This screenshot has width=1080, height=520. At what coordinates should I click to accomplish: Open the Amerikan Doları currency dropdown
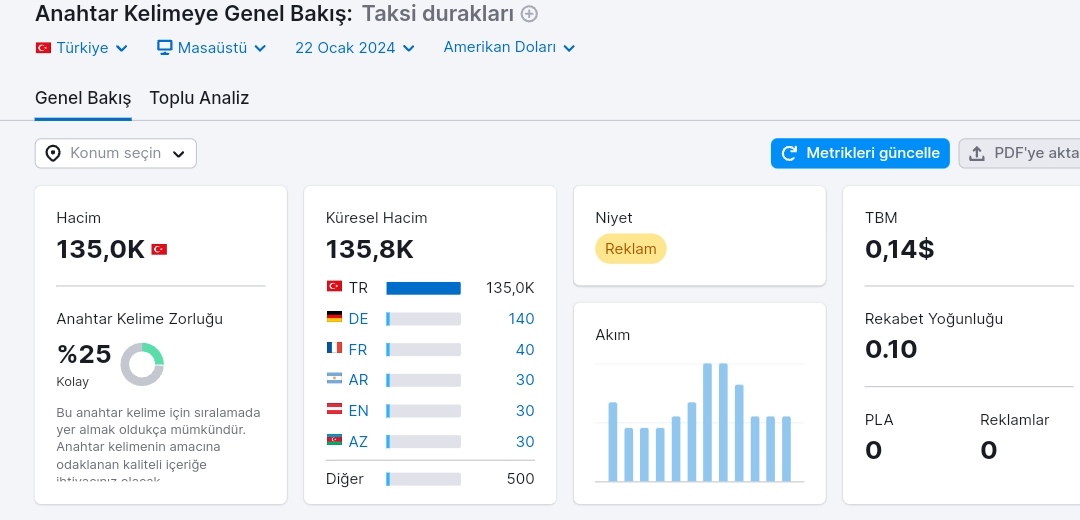pos(509,48)
